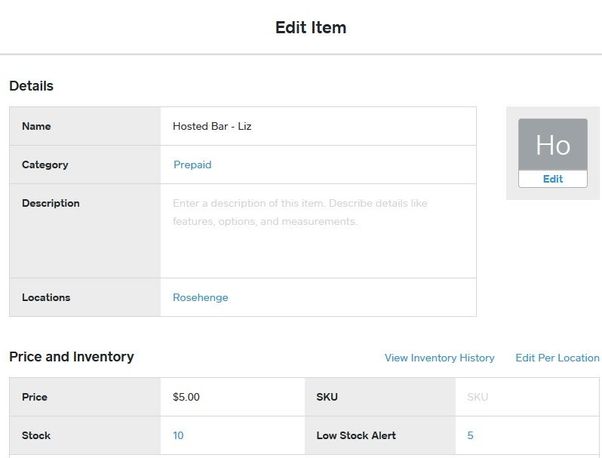This screenshot has width=602, height=458.
Task: Click the Category row label
Action: (x=45, y=165)
